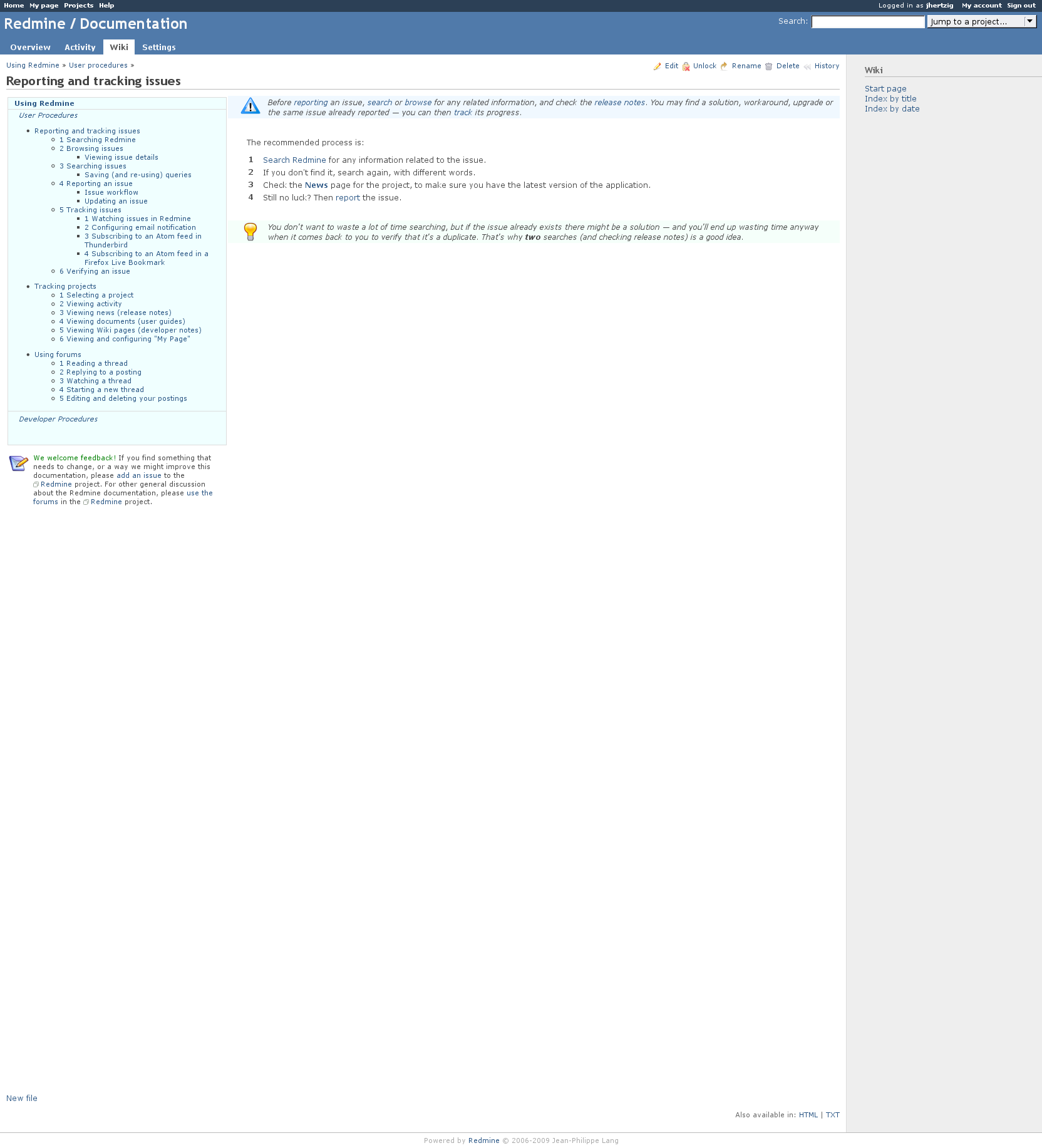This screenshot has width=1042, height=1148.
Task: Open Issue workflow link
Action: [x=111, y=192]
